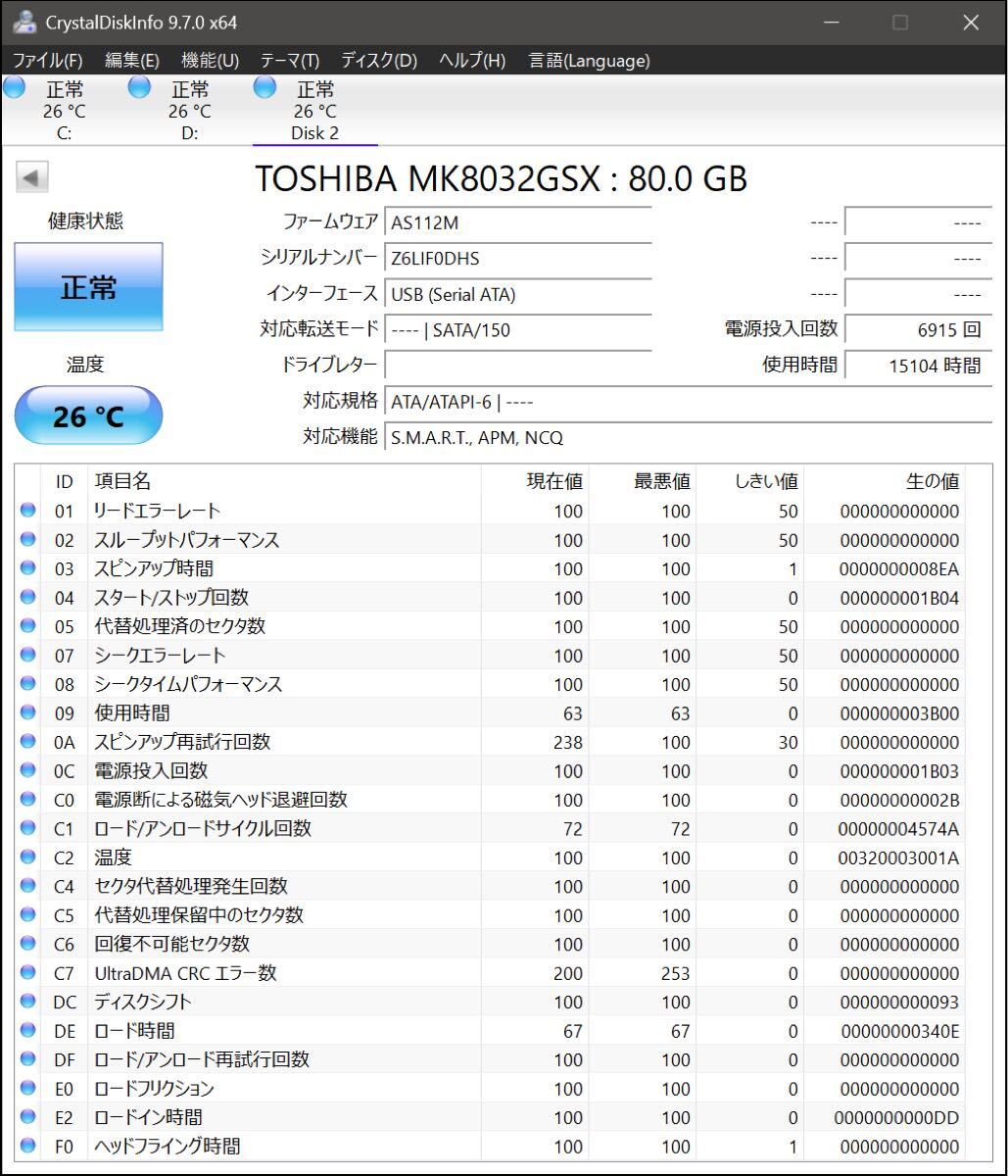The height and width of the screenshot is (1176, 1008).
Task: Select the D: drive status orb
Action: 140,88
